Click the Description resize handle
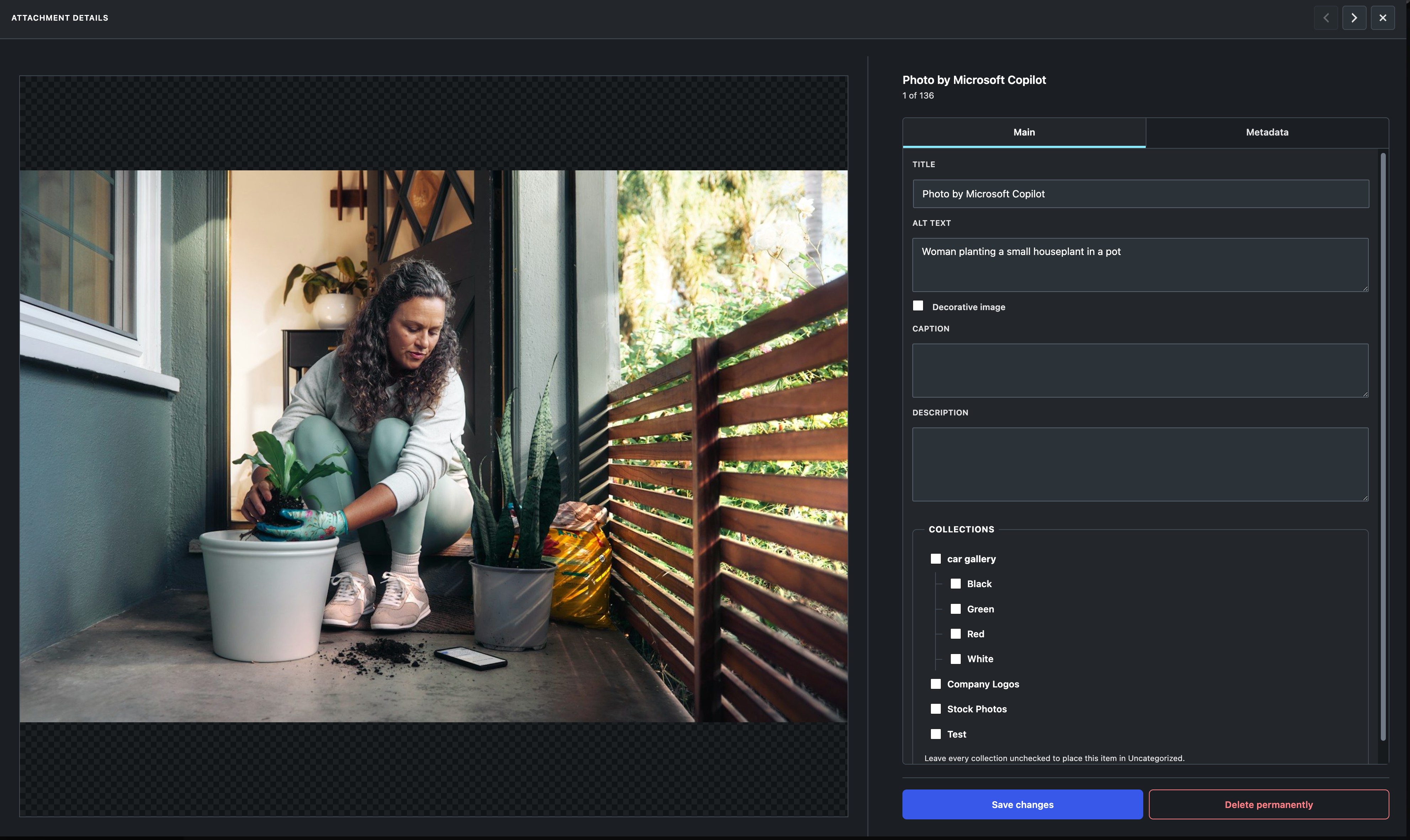 coord(1365,498)
